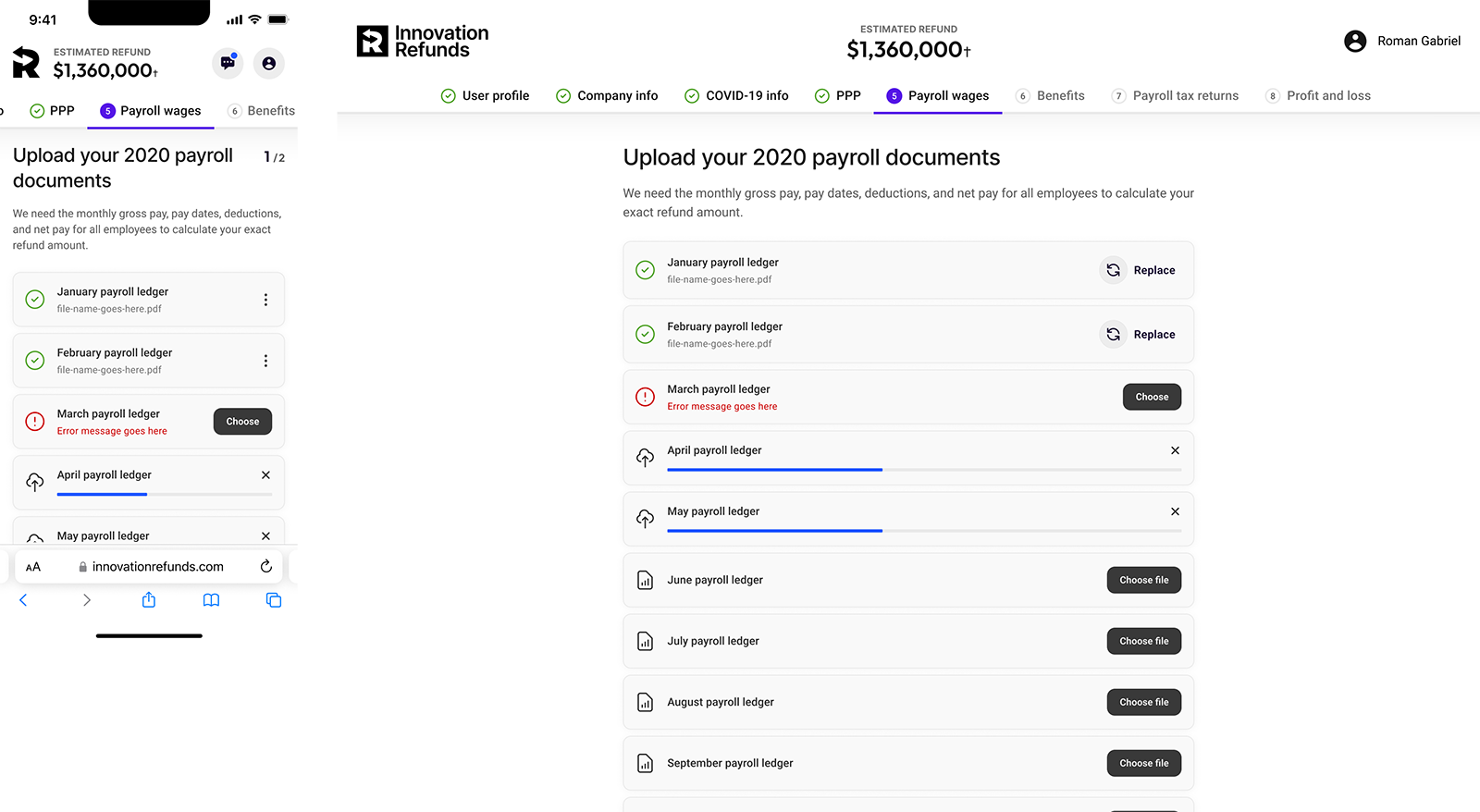Tap the AA text size menu in Safari
This screenshot has width=1480, height=812.
click(x=33, y=567)
